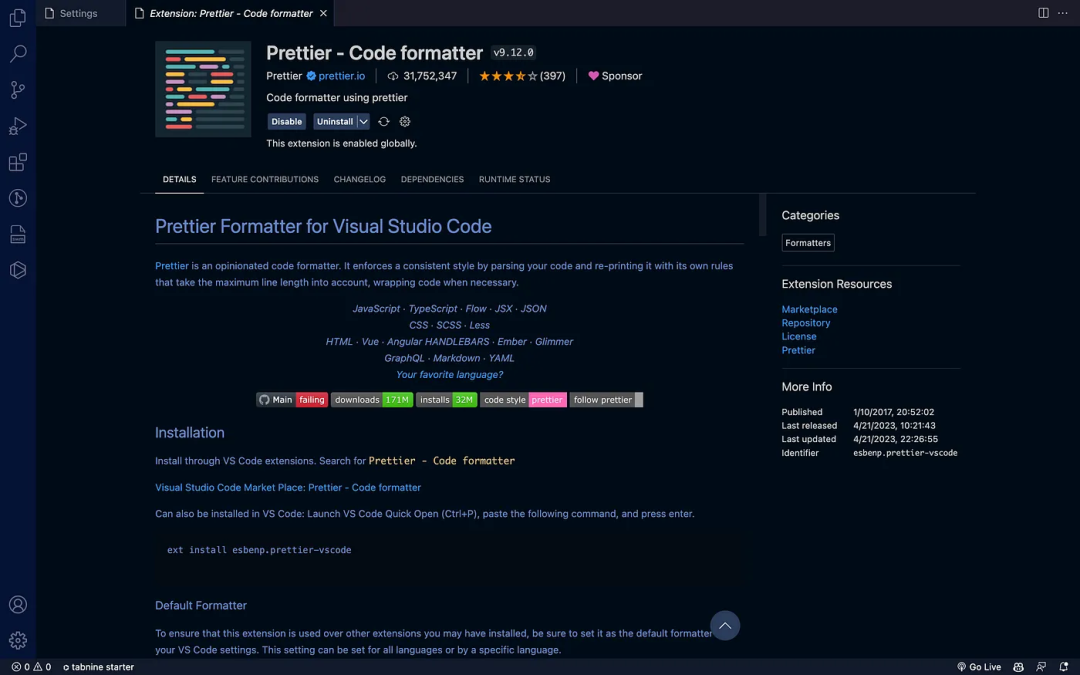Open the DEPENDENCIES tab
The width and height of the screenshot is (1080, 675).
coord(433,179)
